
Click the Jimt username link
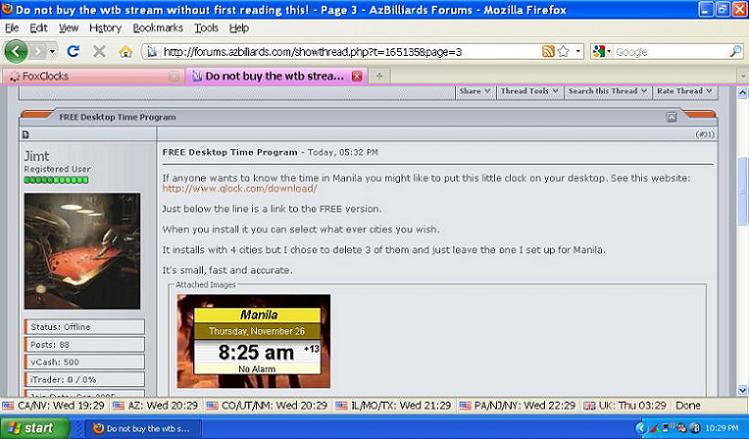pos(35,156)
